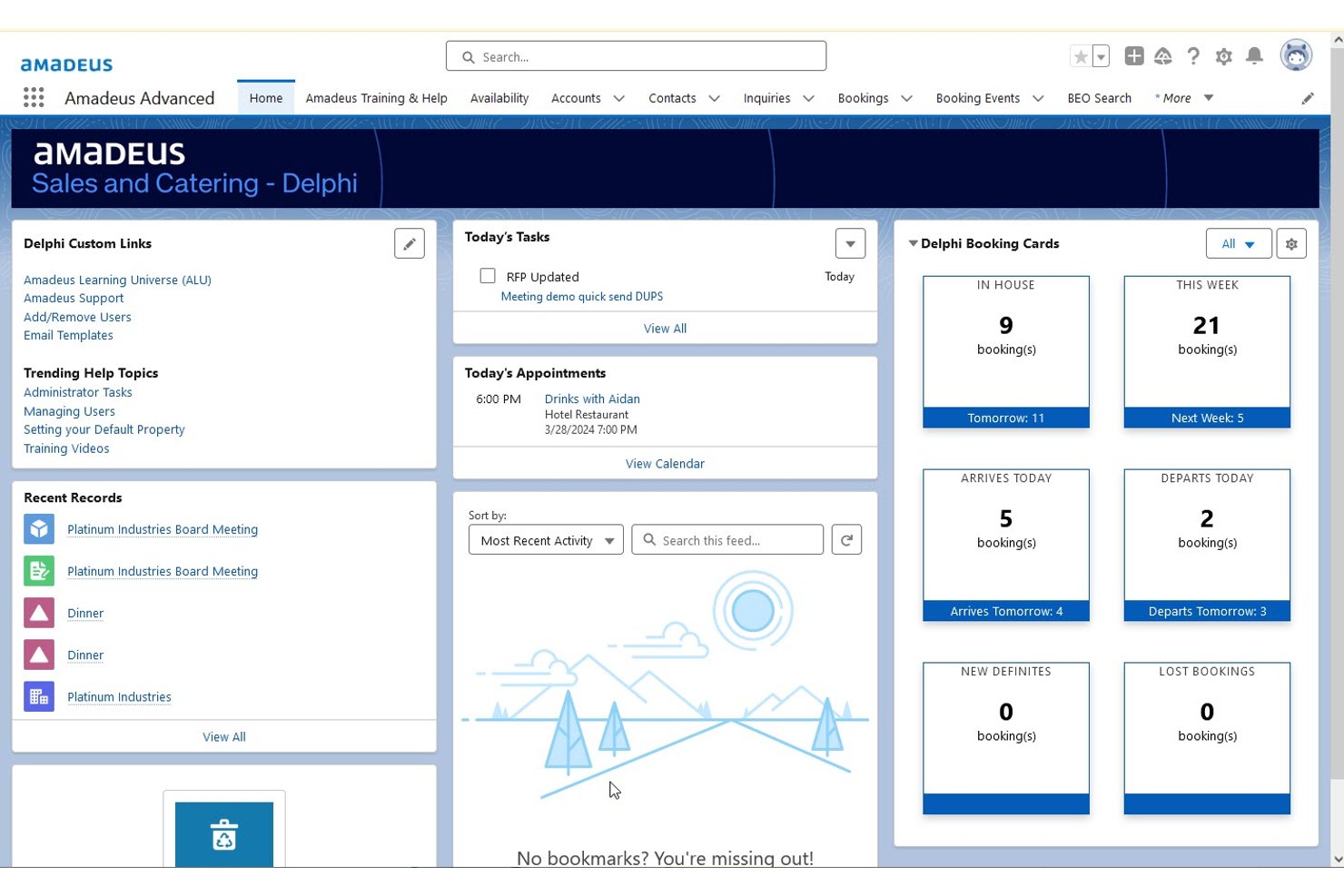Image resolution: width=1344 pixels, height=896 pixels.
Task: Collapse the Delphi Booking Cards section
Action: pyautogui.click(x=914, y=243)
